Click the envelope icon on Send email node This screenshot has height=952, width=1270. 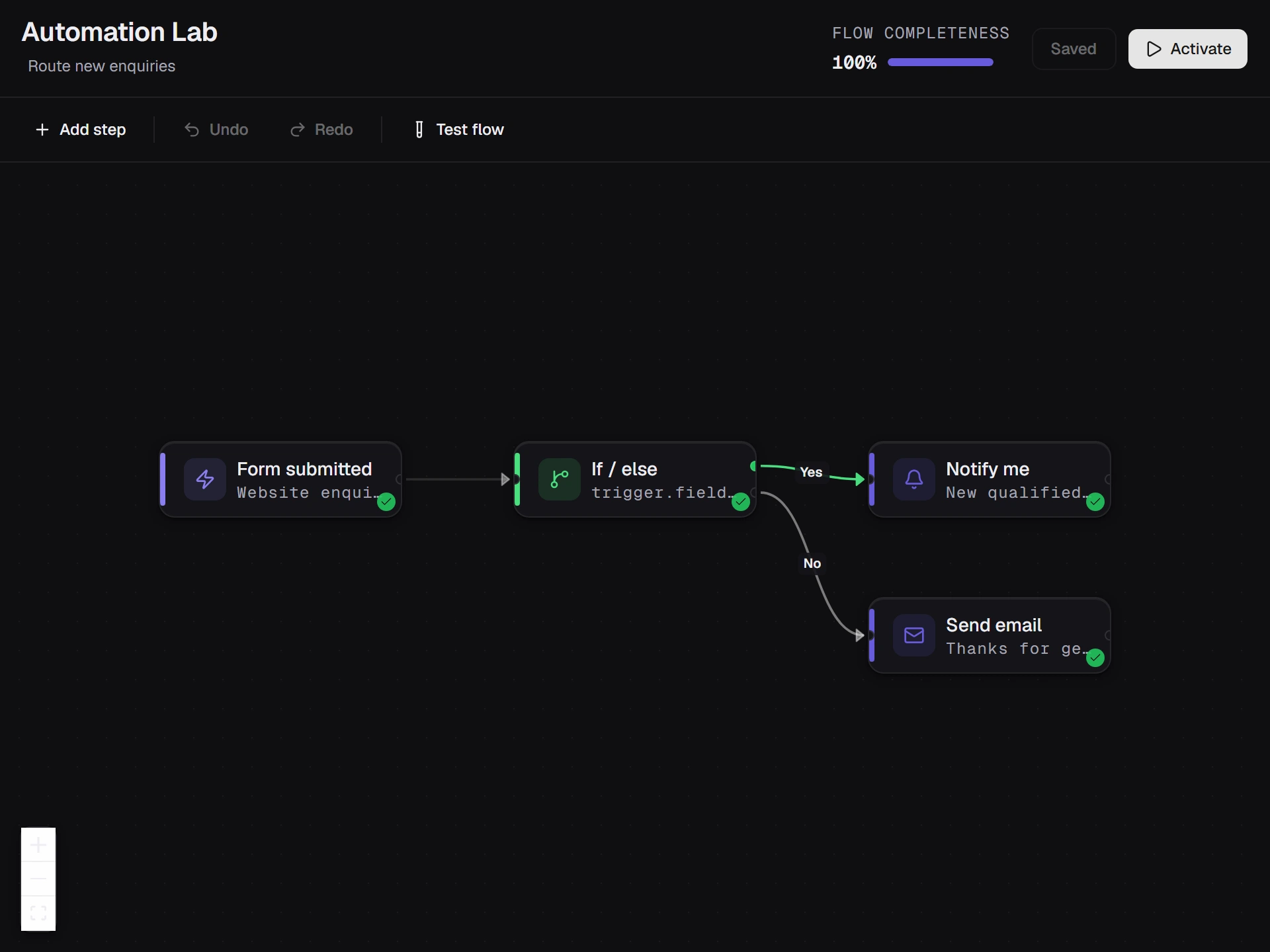pos(914,635)
